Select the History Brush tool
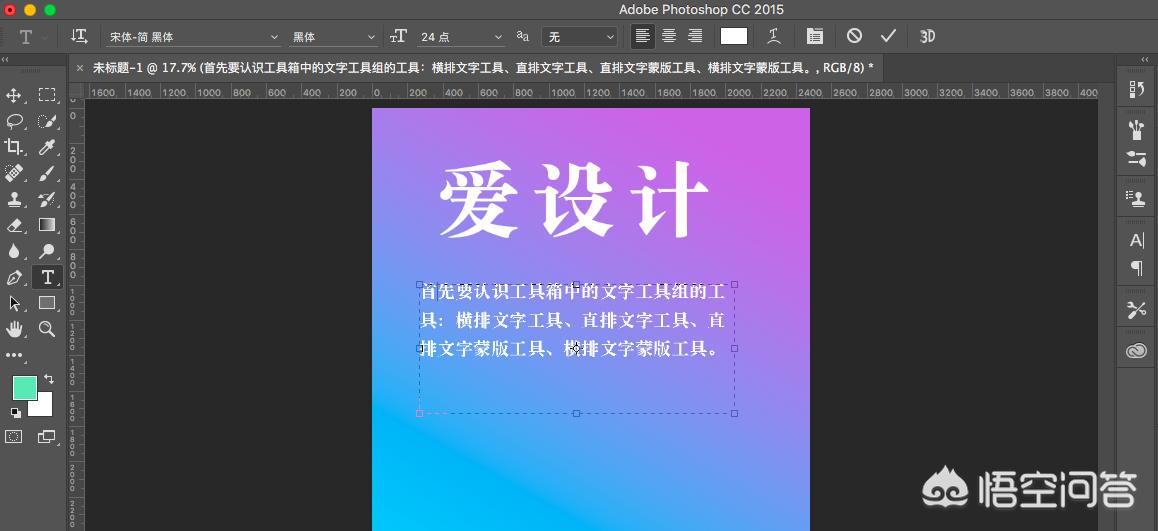Screen dimensions: 1158x531 [x=47, y=199]
